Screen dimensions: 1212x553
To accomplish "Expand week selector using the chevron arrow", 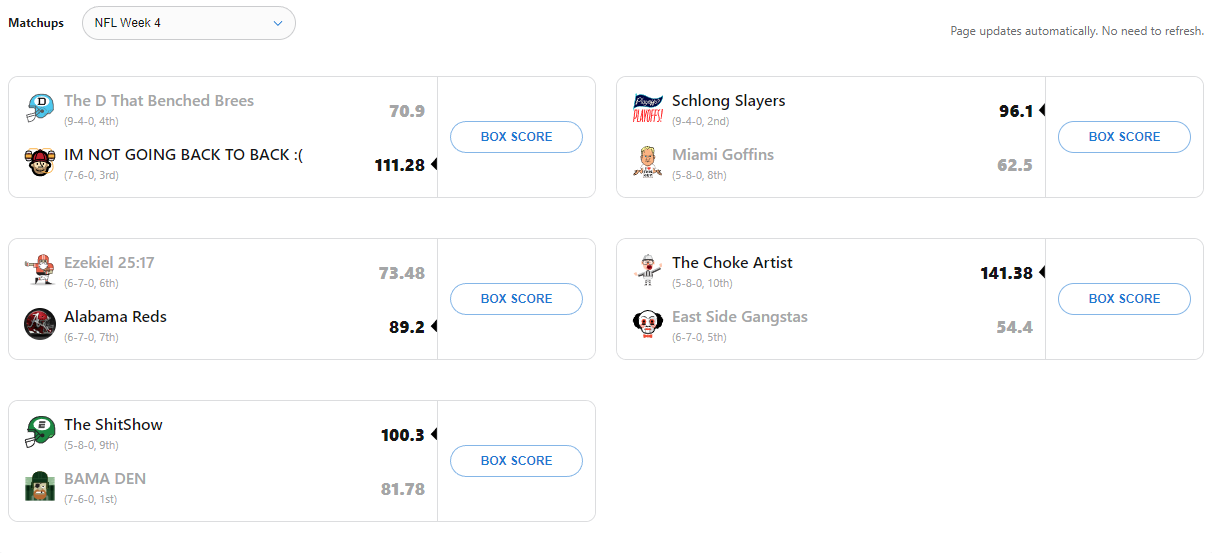I will 278,23.
